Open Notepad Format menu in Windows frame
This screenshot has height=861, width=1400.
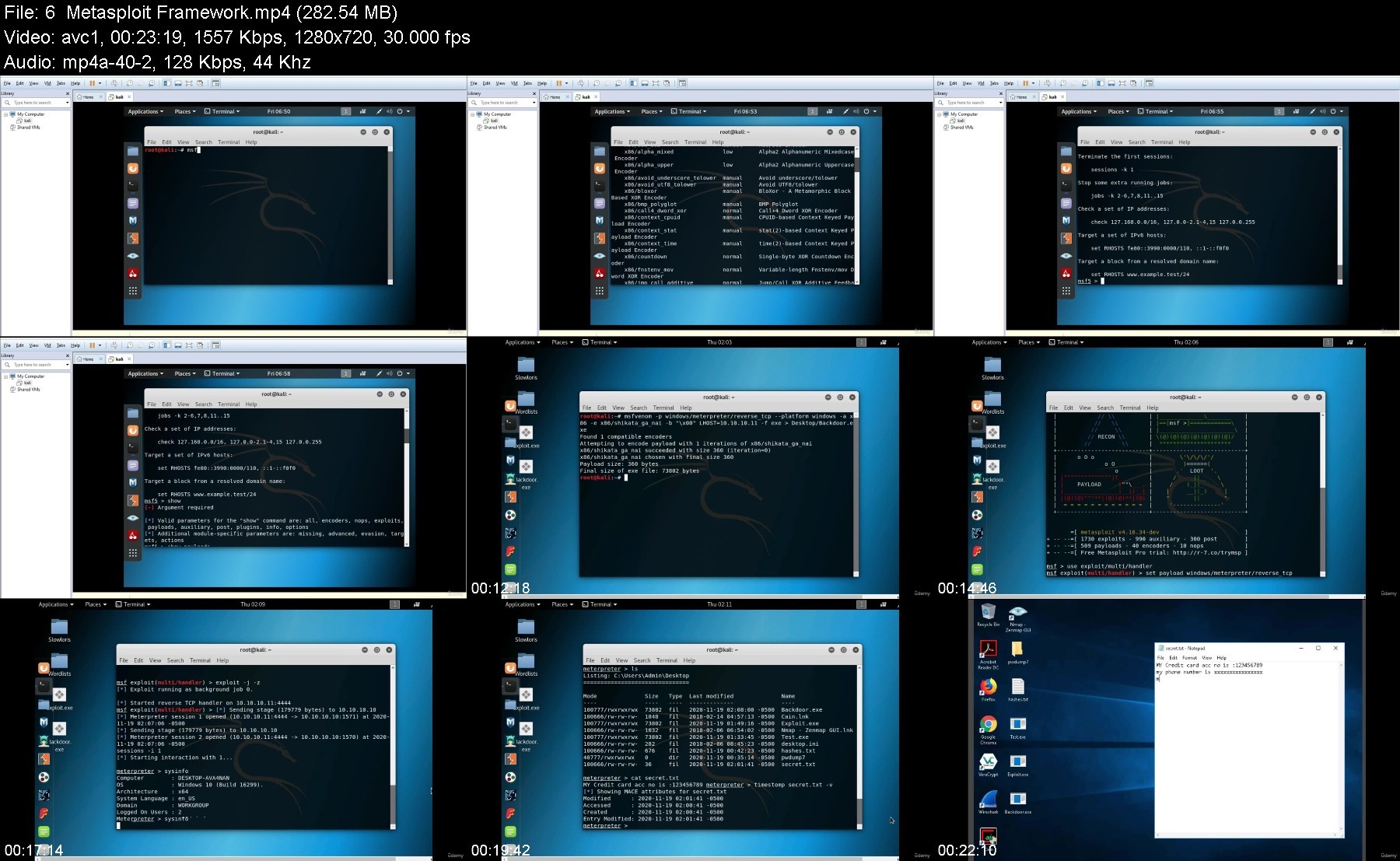pyautogui.click(x=1190, y=657)
